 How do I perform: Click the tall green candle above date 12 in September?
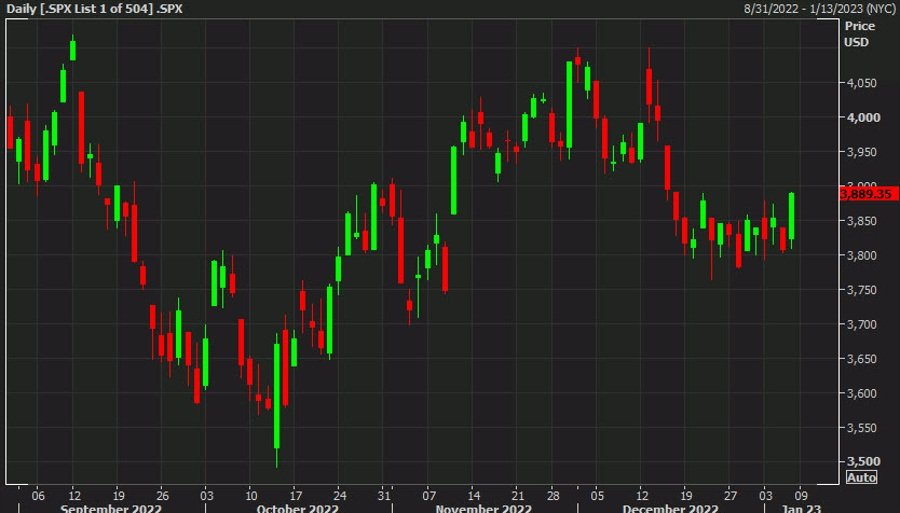73,48
